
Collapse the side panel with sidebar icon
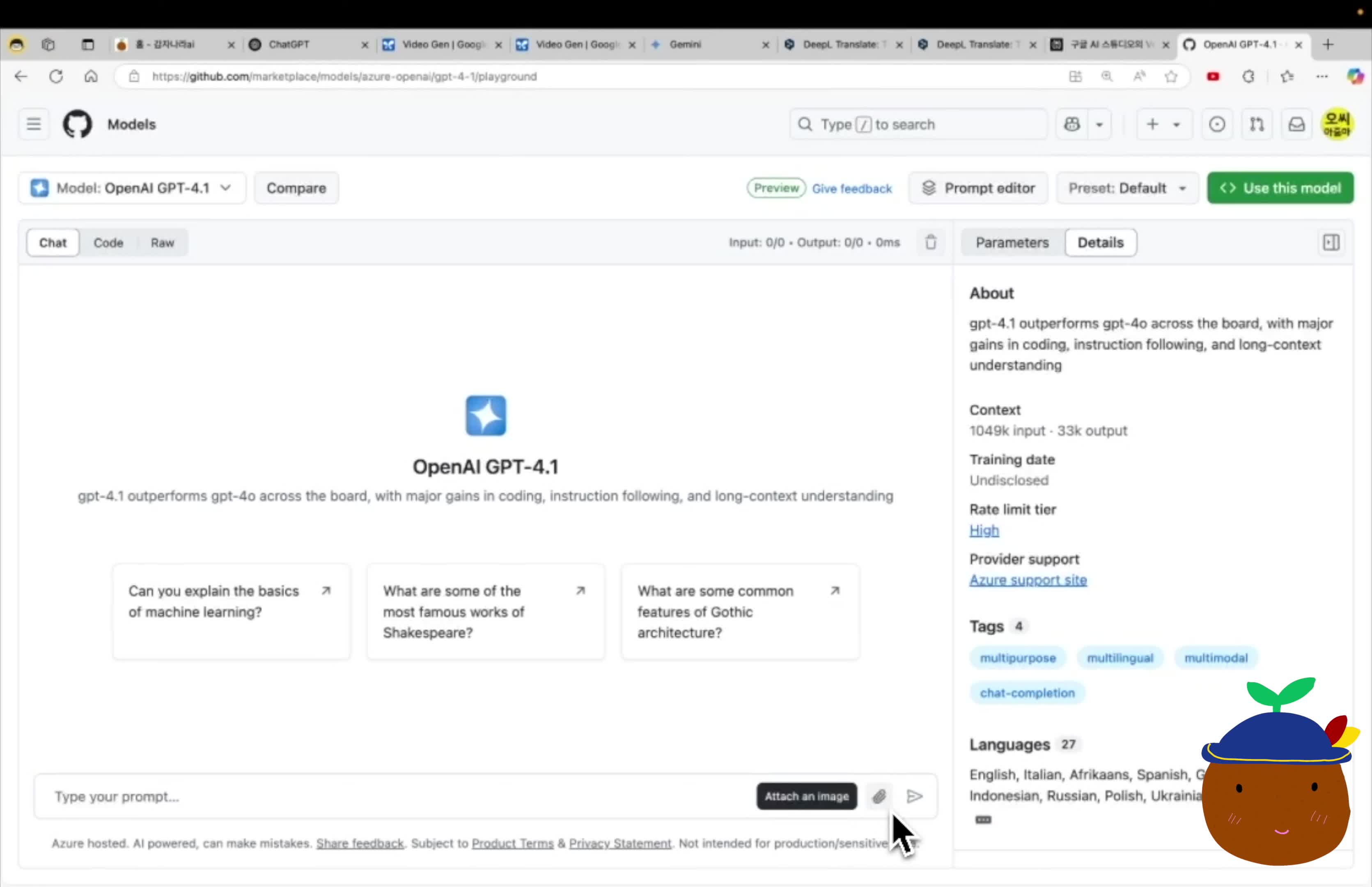coord(1331,243)
